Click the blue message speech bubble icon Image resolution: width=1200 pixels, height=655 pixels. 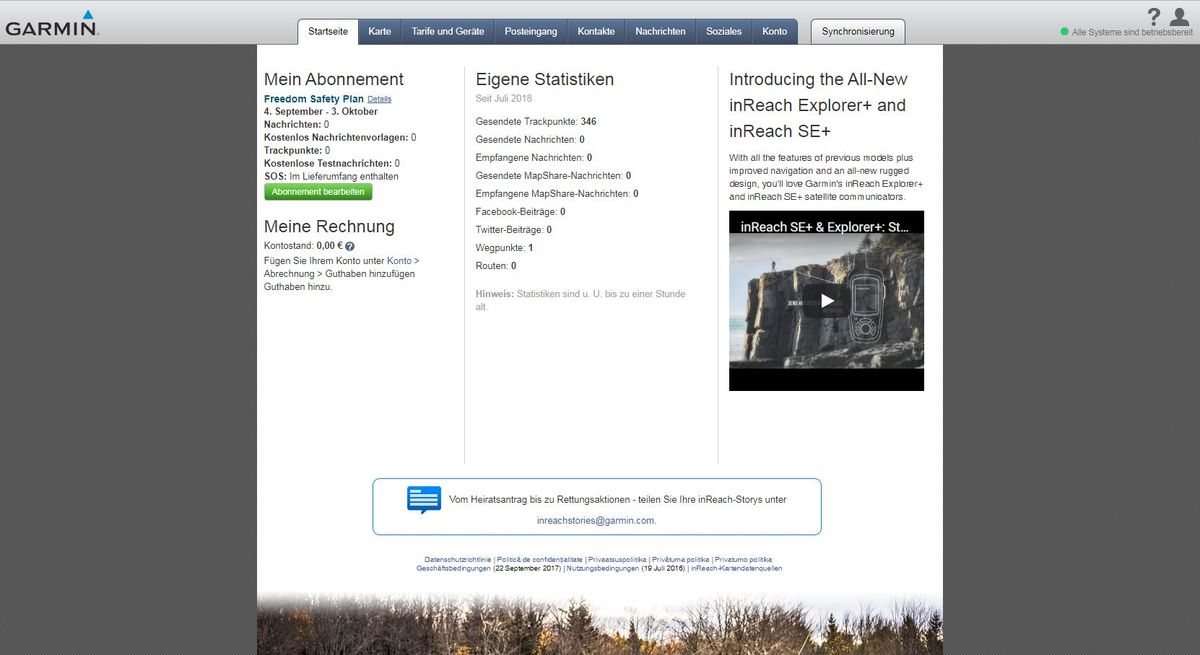(x=424, y=499)
